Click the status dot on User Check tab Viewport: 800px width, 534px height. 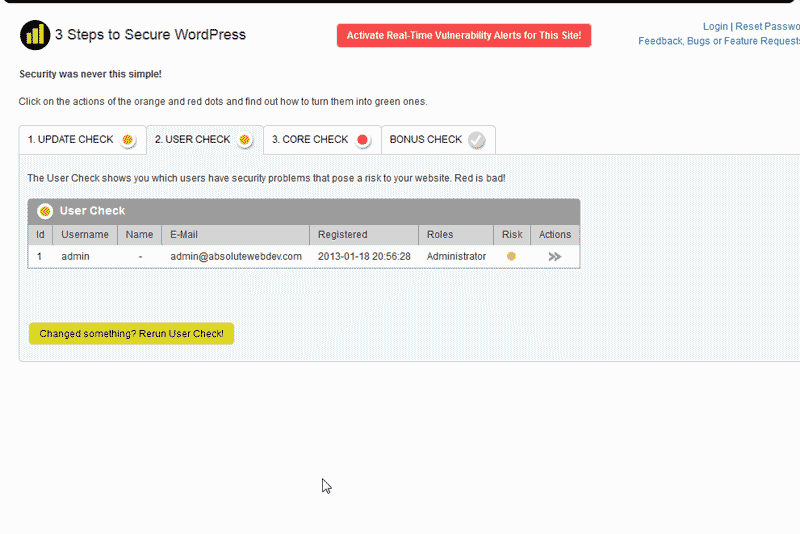[x=245, y=140]
